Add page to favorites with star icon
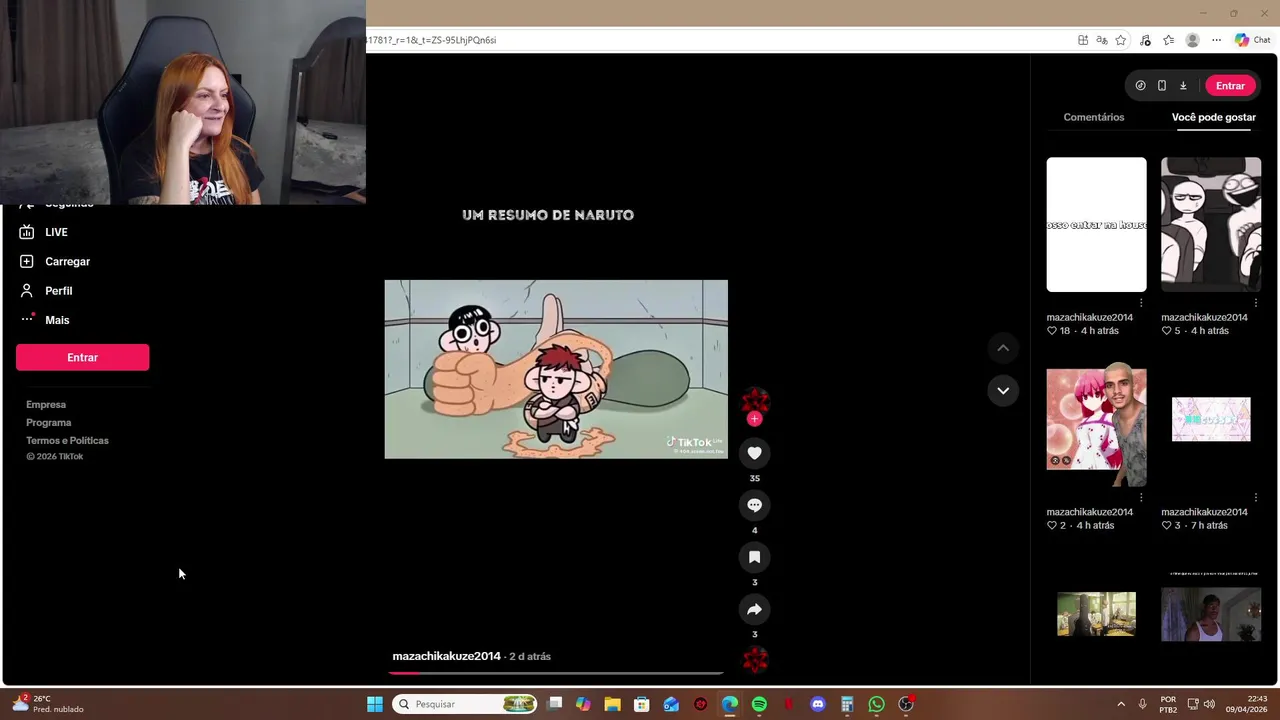Image resolution: width=1280 pixels, height=720 pixels. 1120,40
